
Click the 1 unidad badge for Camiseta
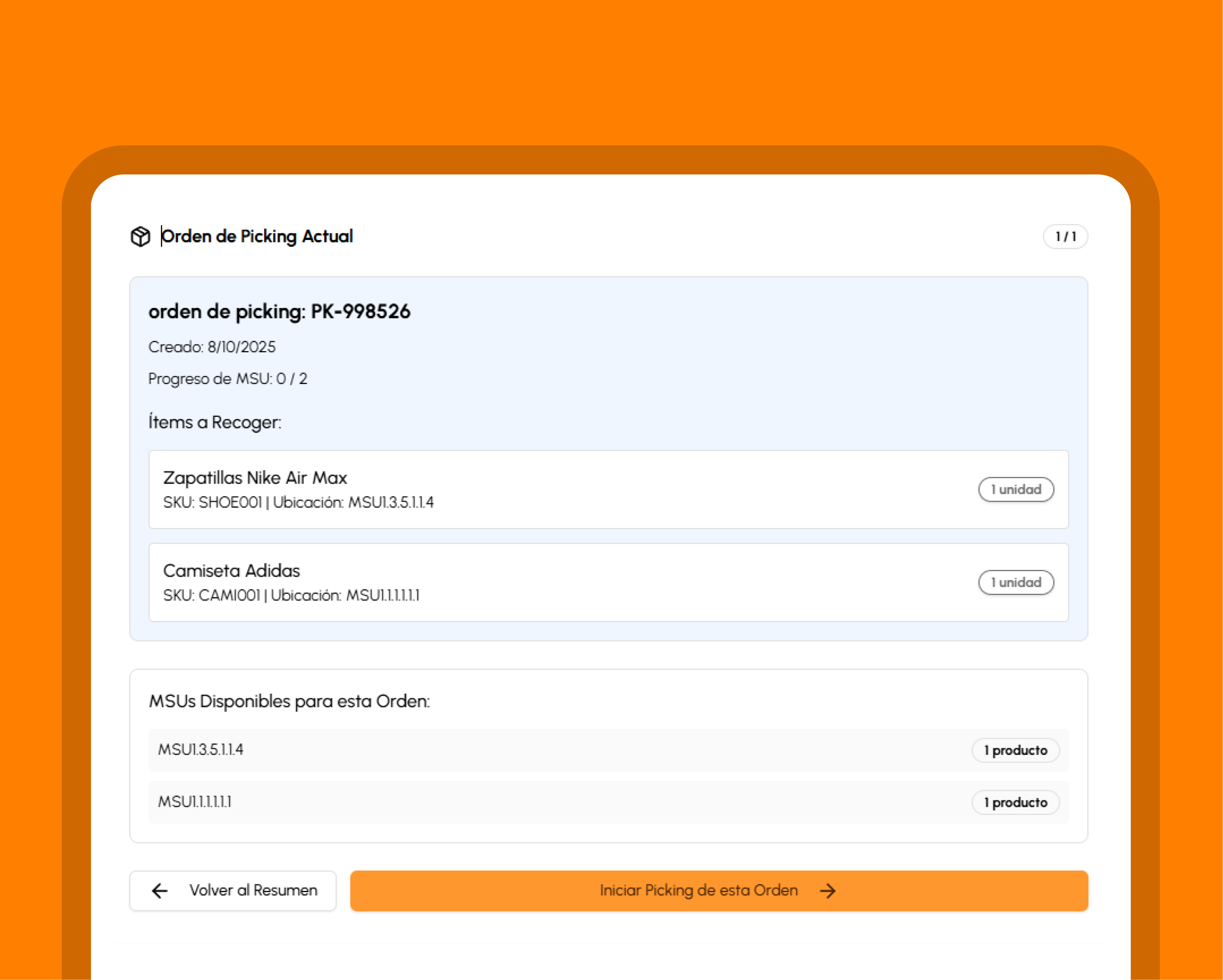click(1016, 583)
